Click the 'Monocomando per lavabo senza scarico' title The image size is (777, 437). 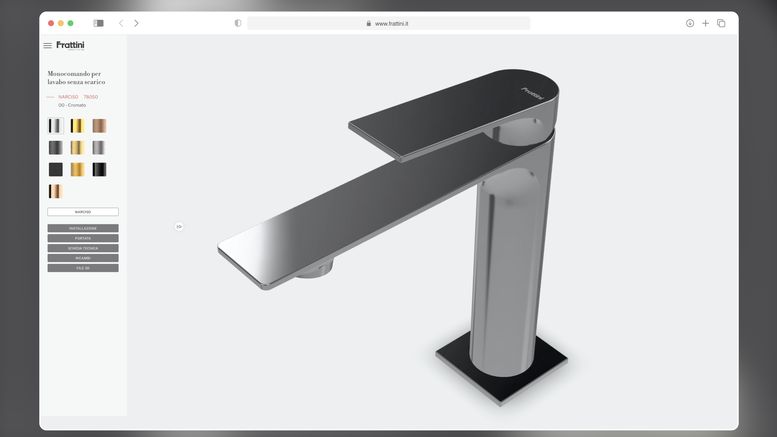pos(76,78)
